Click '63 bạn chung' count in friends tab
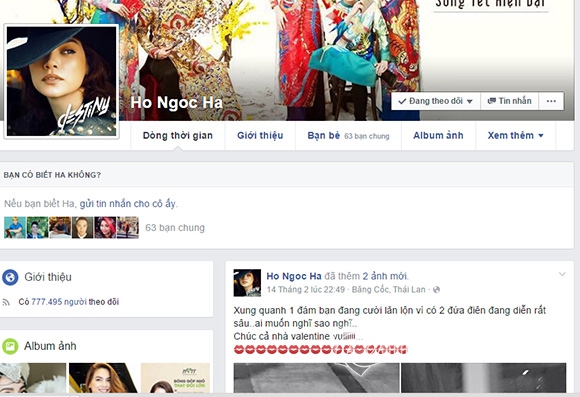This screenshot has width=580, height=397. pos(367,136)
